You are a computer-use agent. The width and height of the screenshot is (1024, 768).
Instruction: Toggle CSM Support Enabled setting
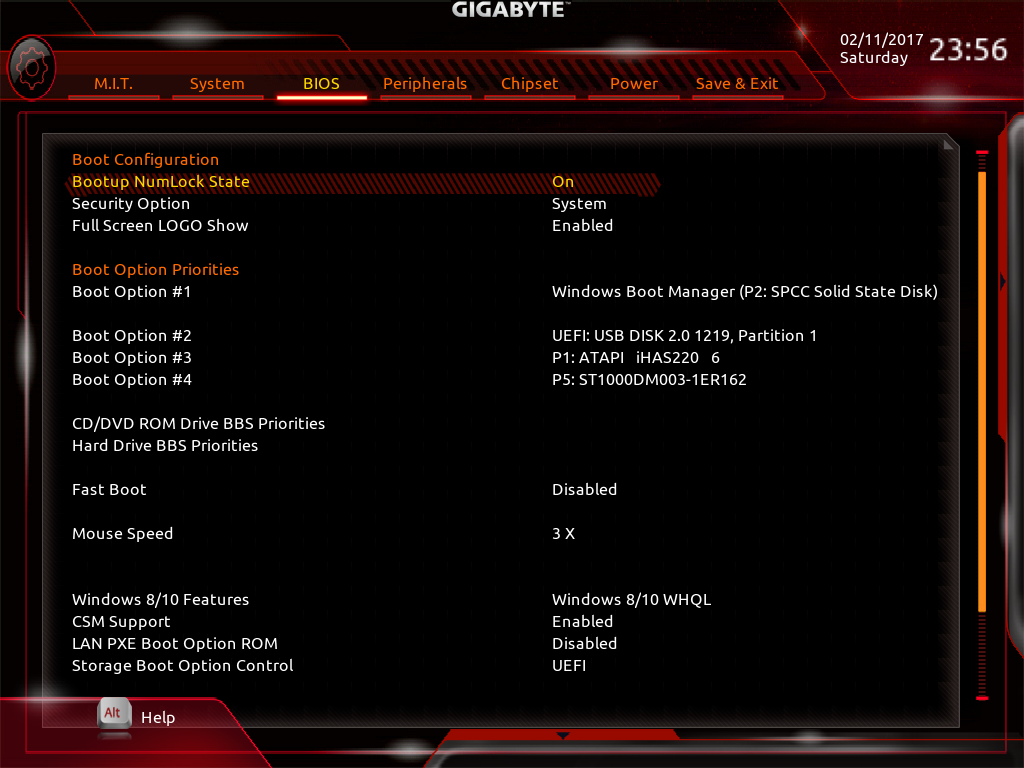(x=582, y=621)
